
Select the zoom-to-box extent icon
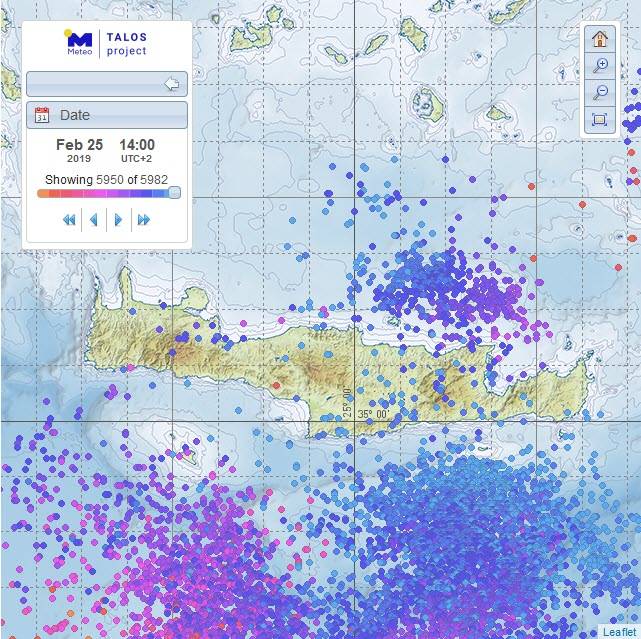599,120
